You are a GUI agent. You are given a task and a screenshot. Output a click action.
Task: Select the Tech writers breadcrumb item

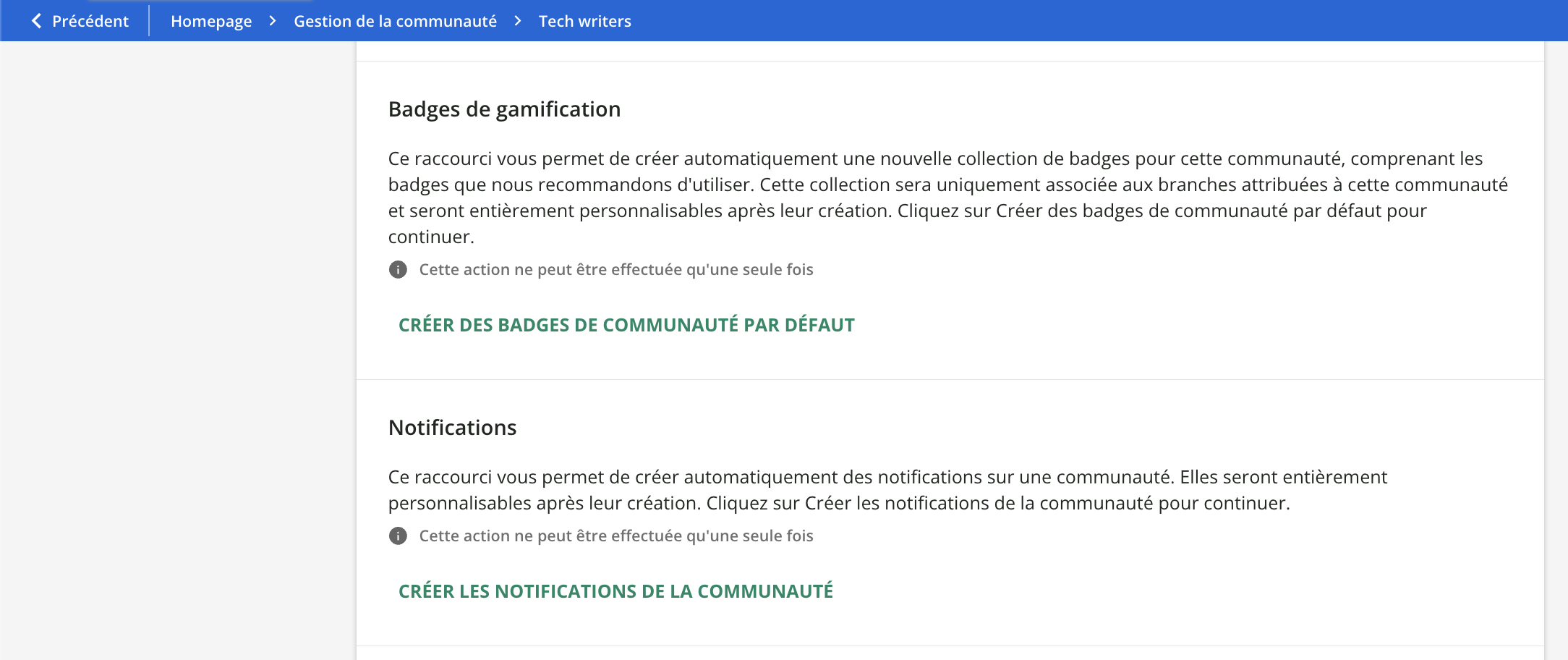[583, 20]
